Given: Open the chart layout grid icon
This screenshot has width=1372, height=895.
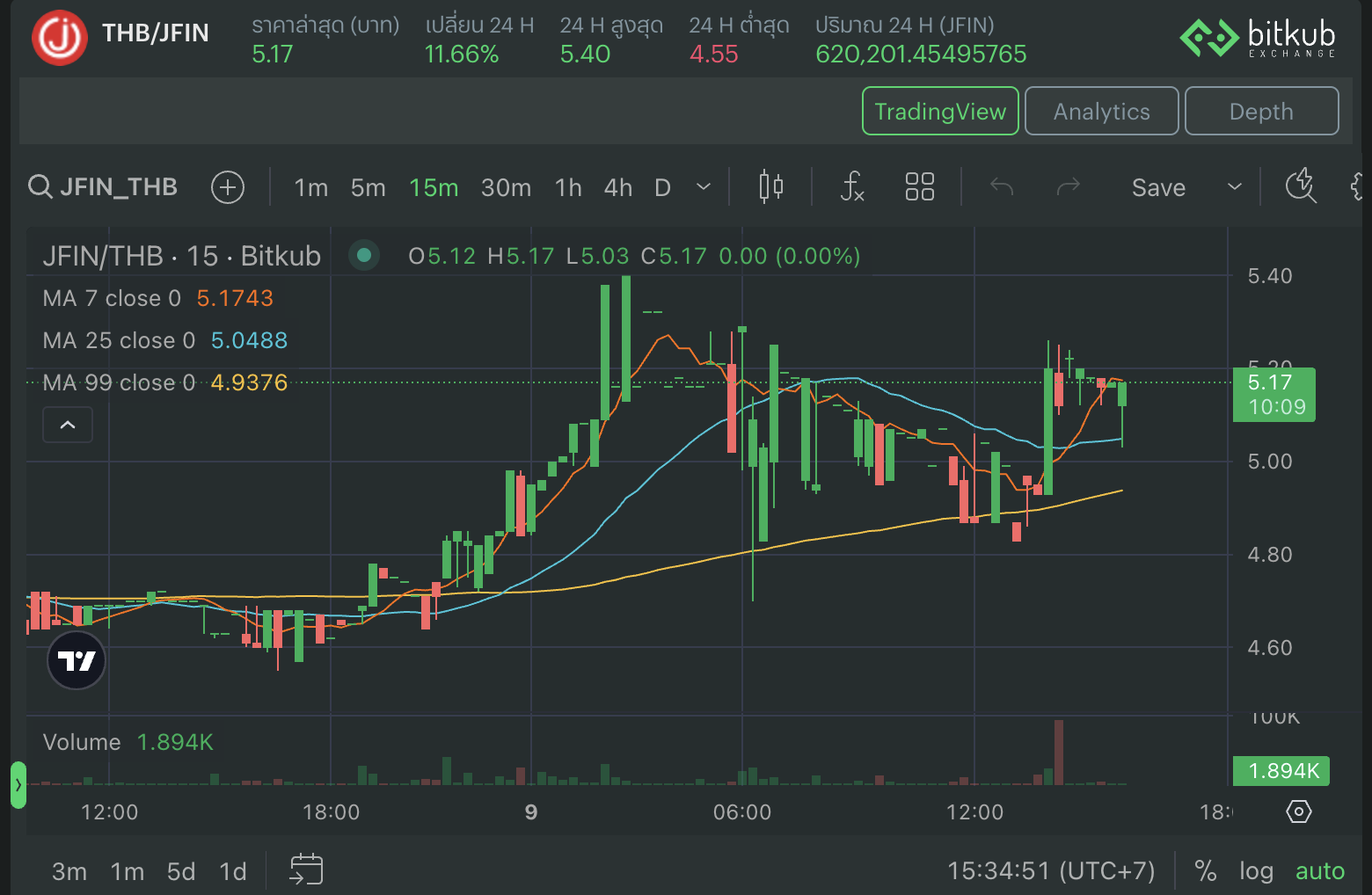Looking at the screenshot, I should pyautogui.click(x=918, y=186).
